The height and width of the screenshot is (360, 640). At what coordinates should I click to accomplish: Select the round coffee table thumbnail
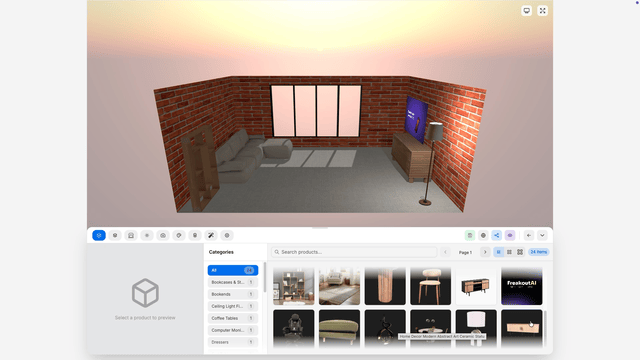click(431, 328)
